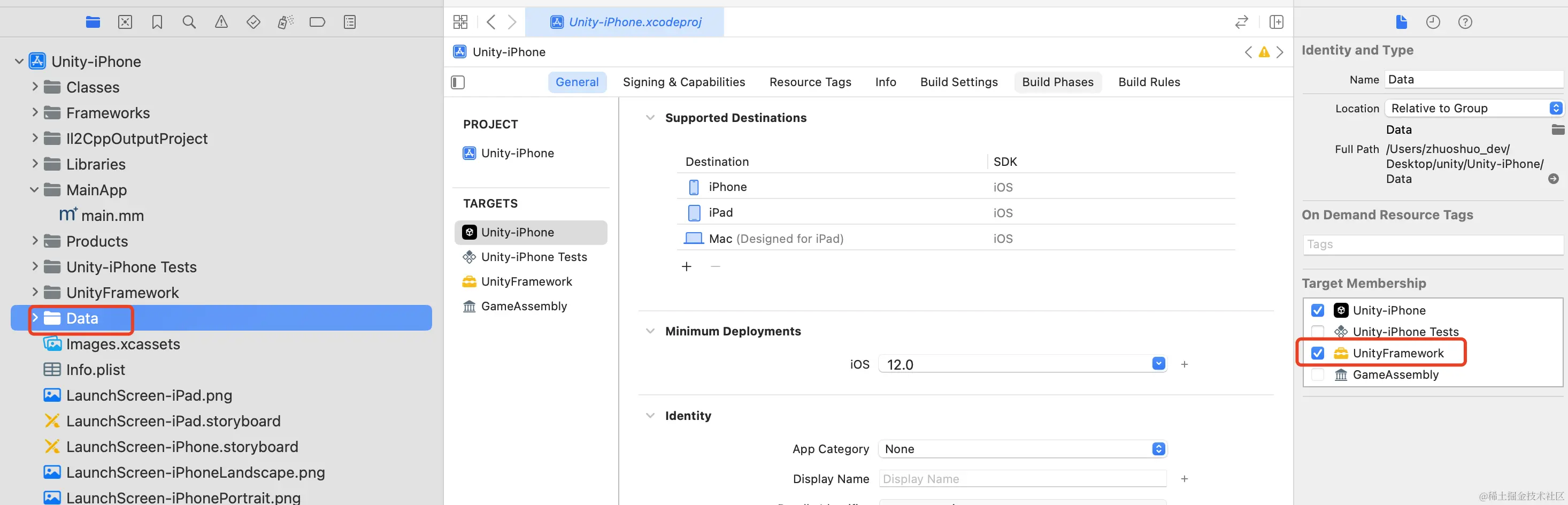Switch to the General tab
Screen dimensions: 1568x505
tap(577, 82)
